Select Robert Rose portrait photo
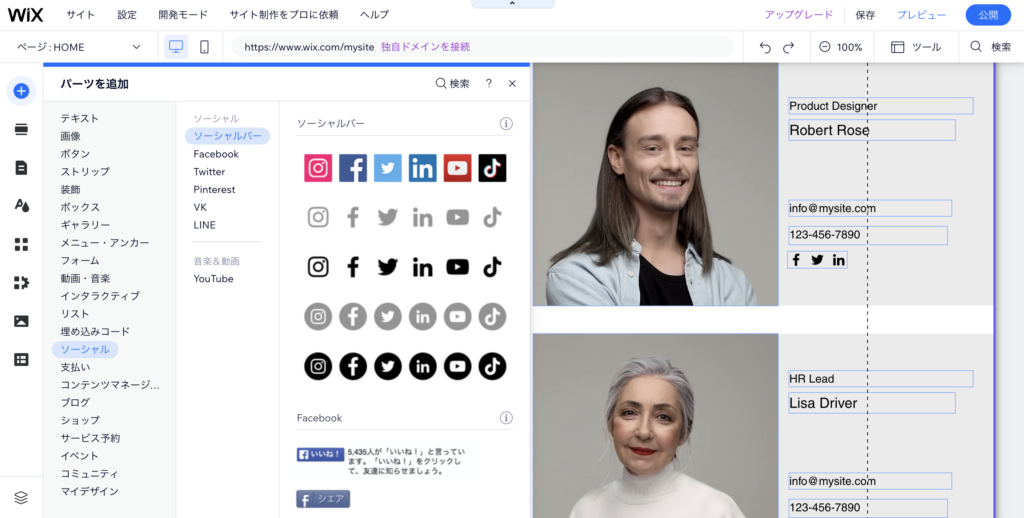1024x518 pixels. (x=655, y=184)
